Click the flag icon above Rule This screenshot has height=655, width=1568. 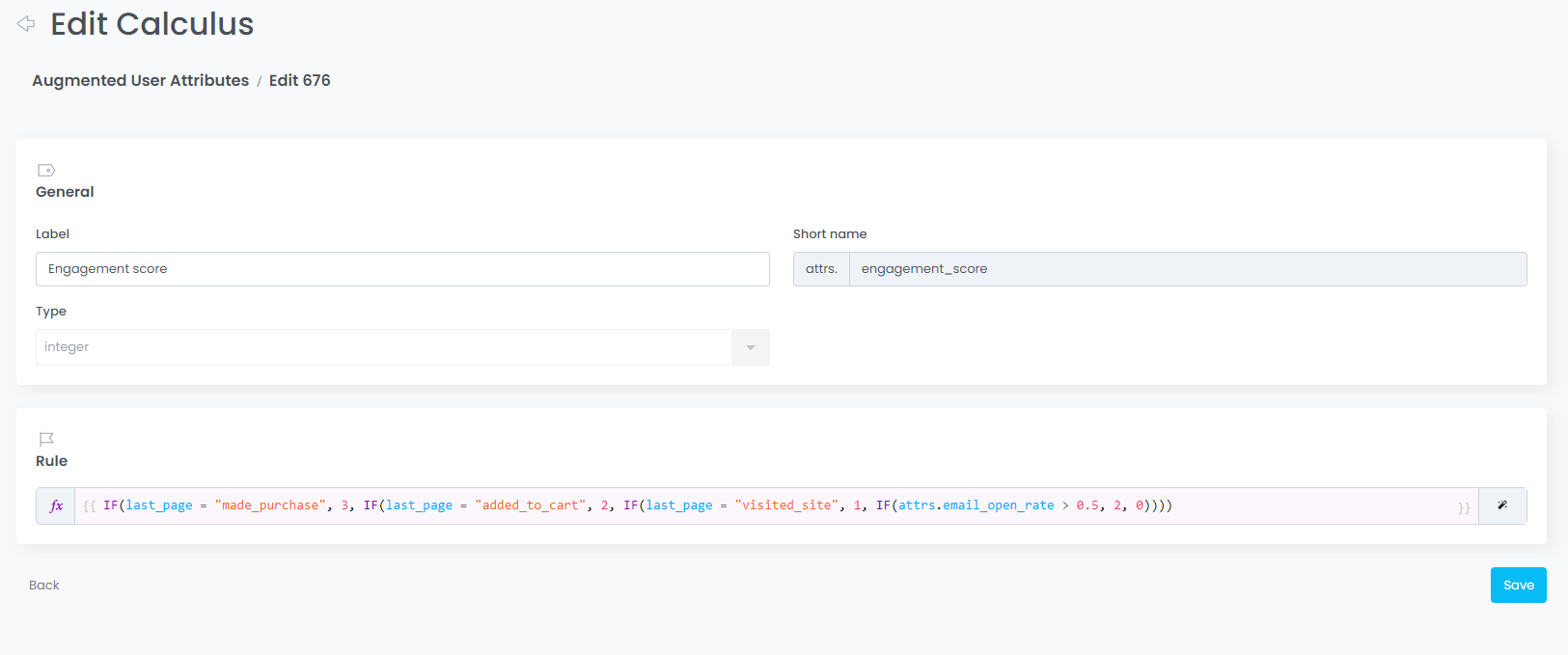click(46, 439)
